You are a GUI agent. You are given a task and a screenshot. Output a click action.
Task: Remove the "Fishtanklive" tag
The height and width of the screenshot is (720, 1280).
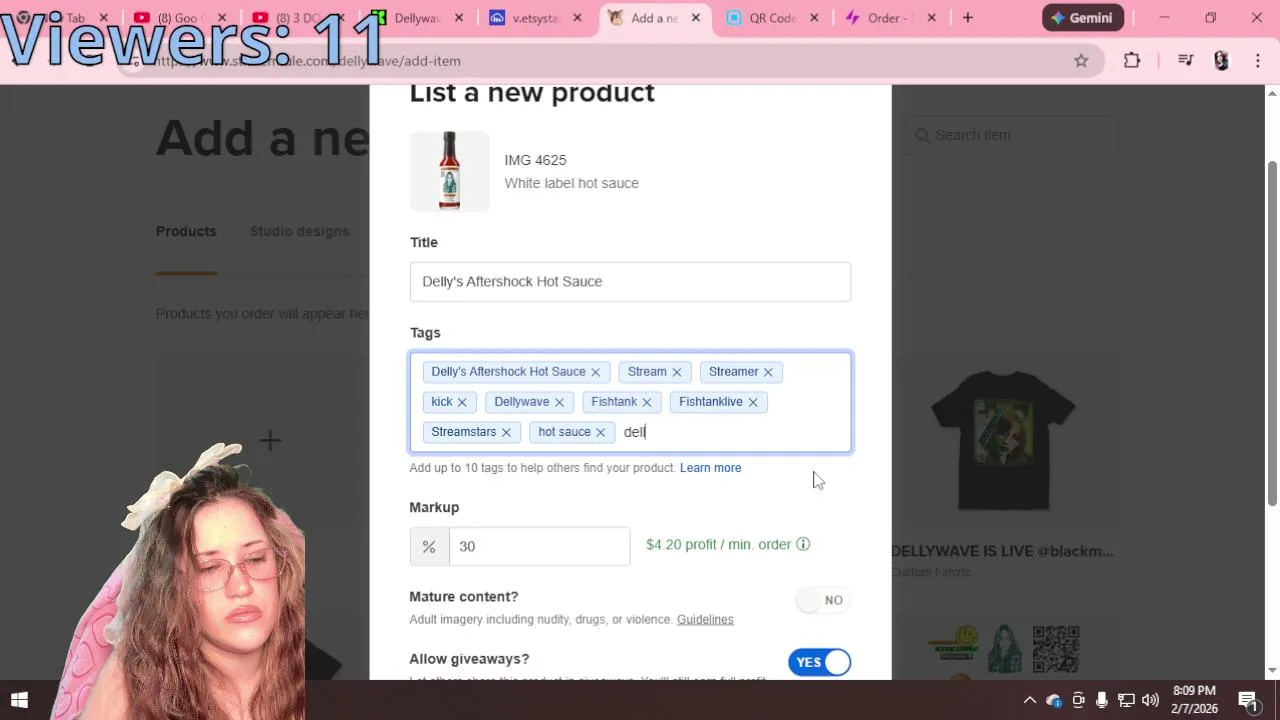pos(752,402)
